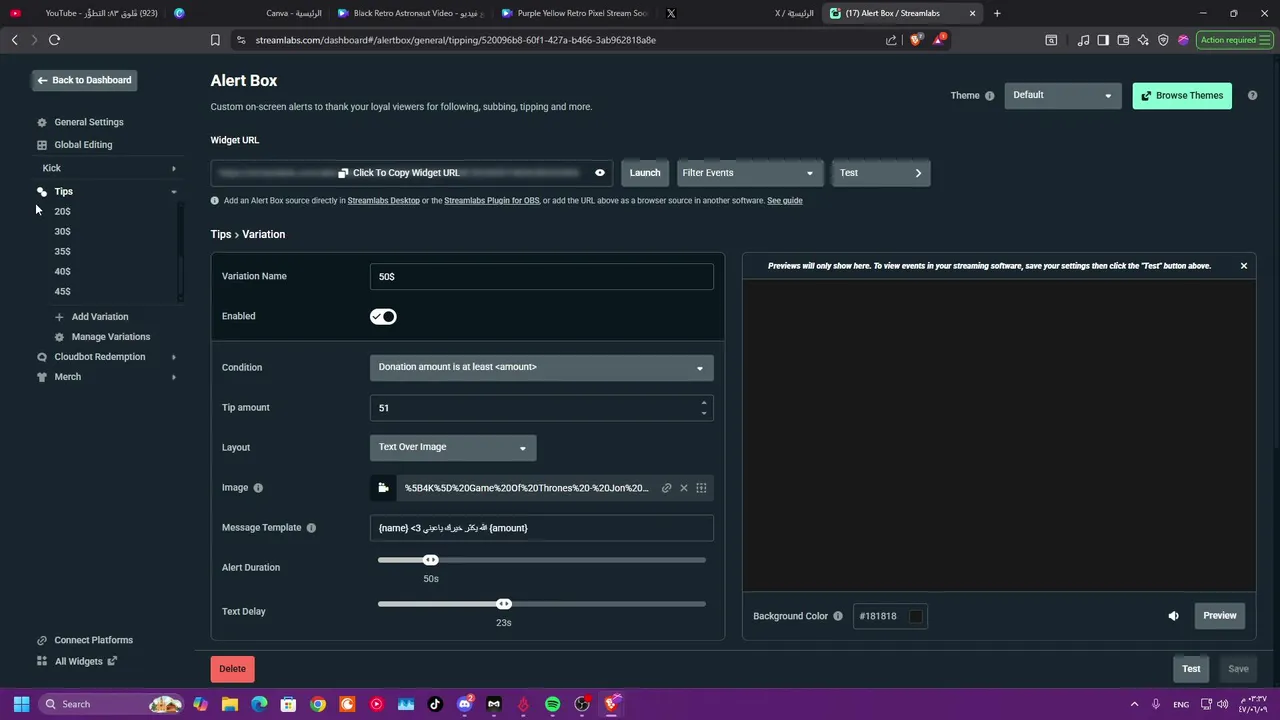The image size is (1280, 720).
Task: Toggle the browser sidebar panel icon
Action: click(1103, 40)
